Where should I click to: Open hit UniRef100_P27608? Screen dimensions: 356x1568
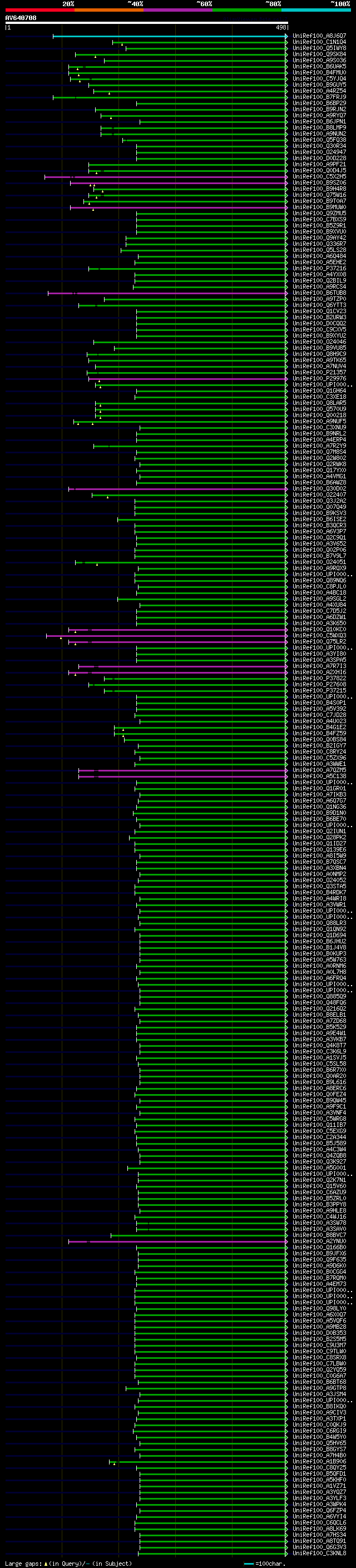(x=319, y=684)
